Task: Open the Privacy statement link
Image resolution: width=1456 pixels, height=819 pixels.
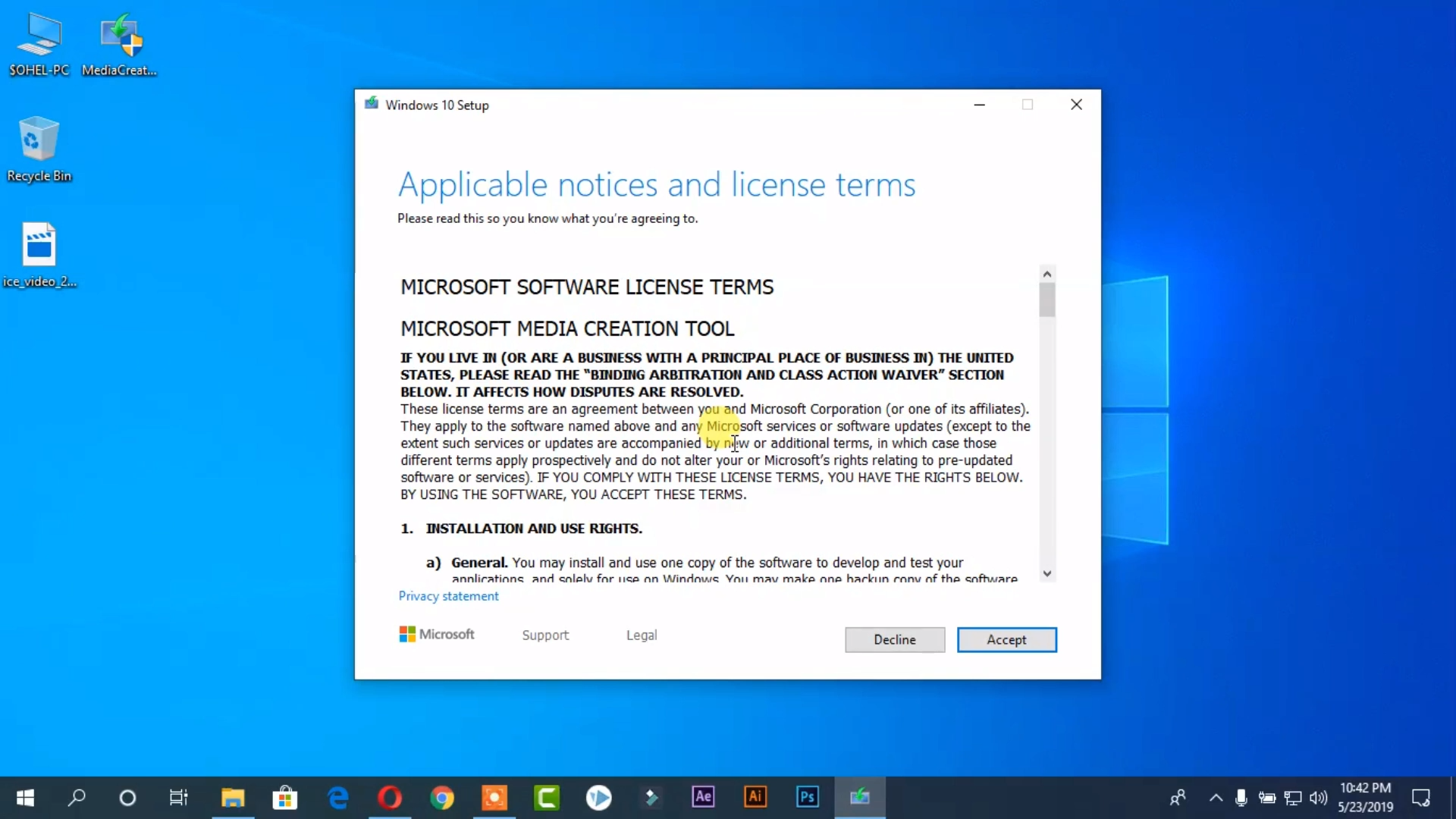Action: click(448, 596)
